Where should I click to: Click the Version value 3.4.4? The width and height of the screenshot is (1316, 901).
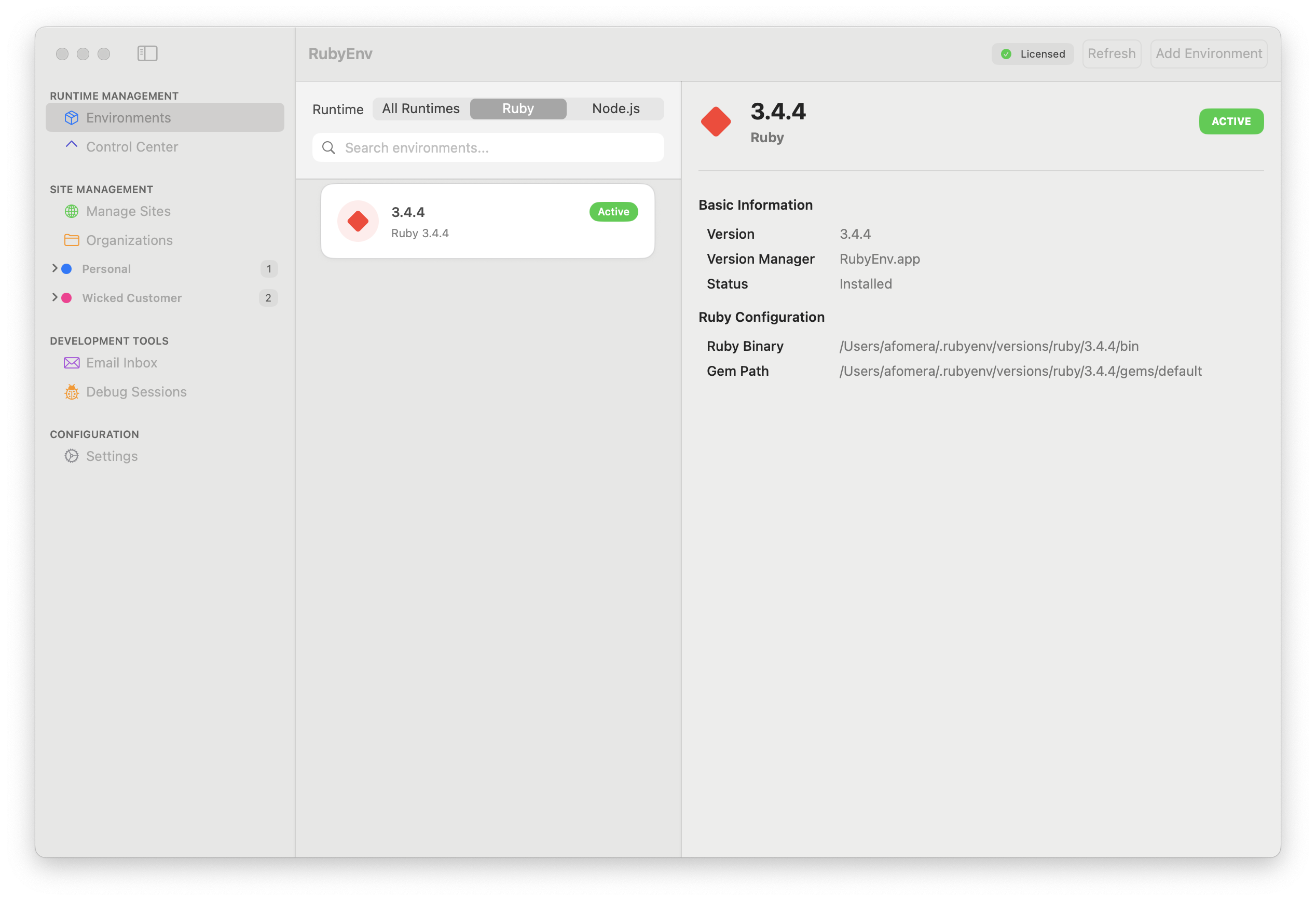tap(855, 234)
